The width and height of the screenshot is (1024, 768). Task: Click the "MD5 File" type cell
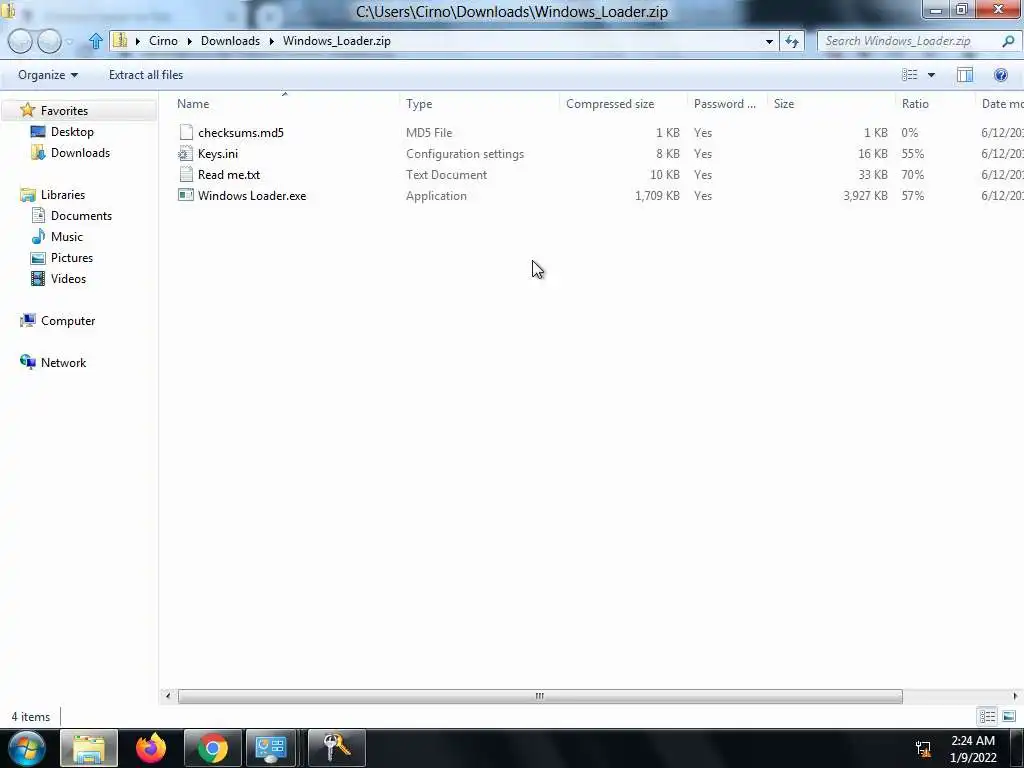coord(429,133)
